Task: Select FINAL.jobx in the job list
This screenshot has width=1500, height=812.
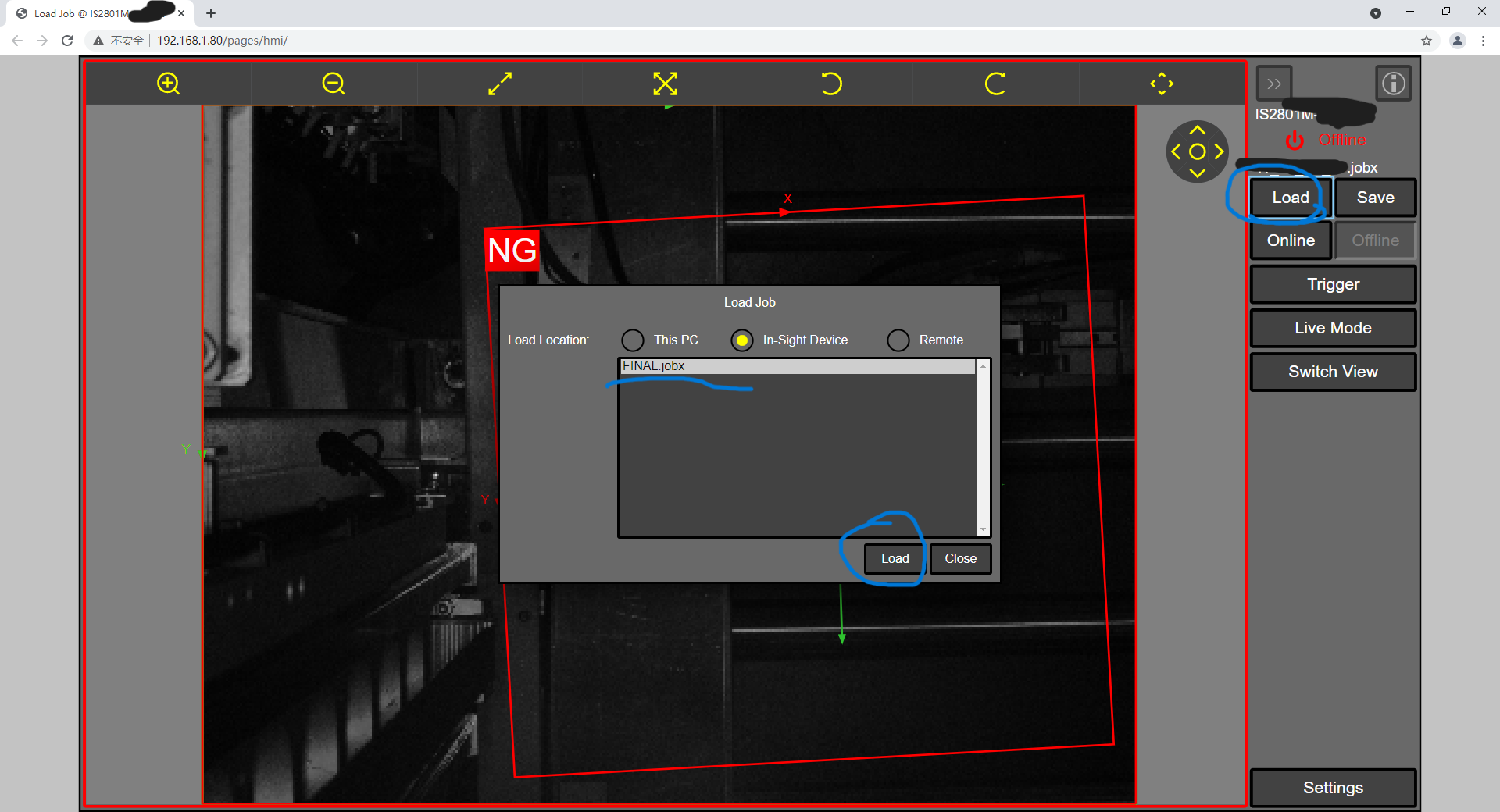Action: [797, 366]
